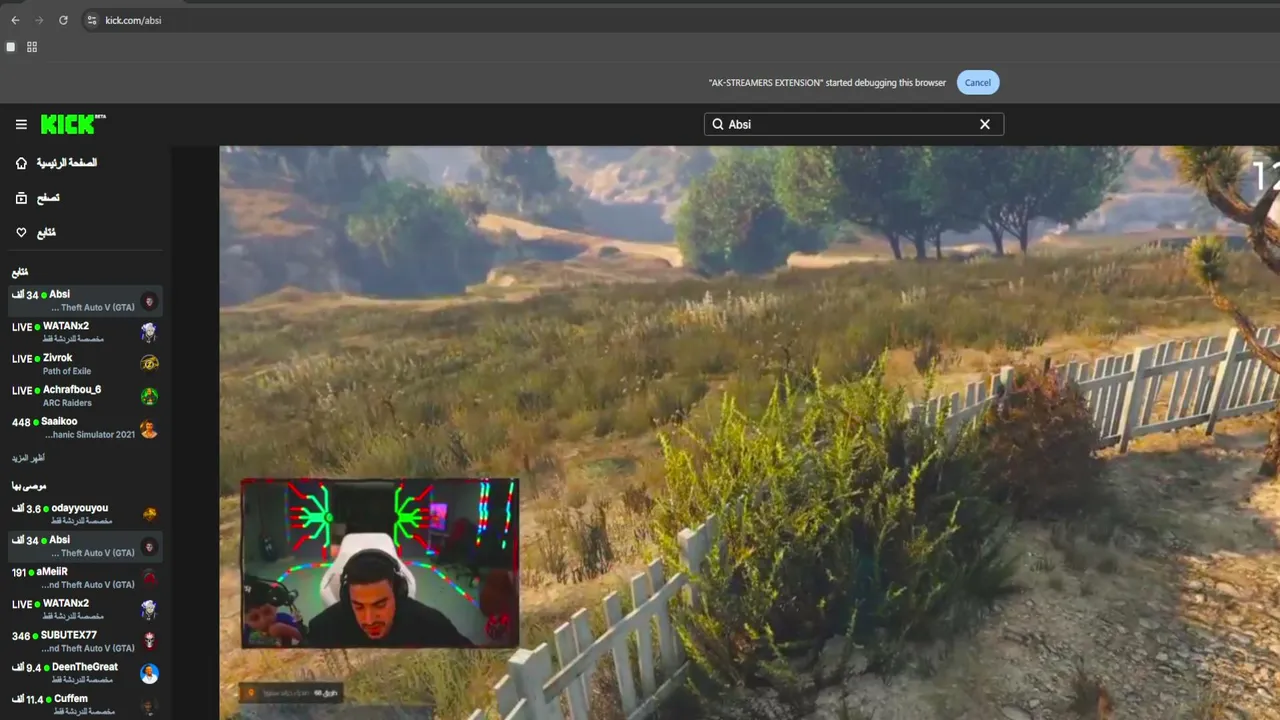Viewport: 1280px width, 720px height.
Task: Click Saaikoo's 448 viewer count
Action: (21, 422)
